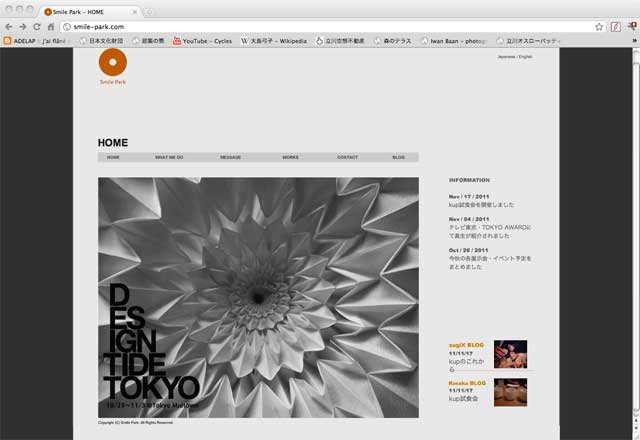
Task: Open BLOG in the navigation bar
Action: [398, 157]
